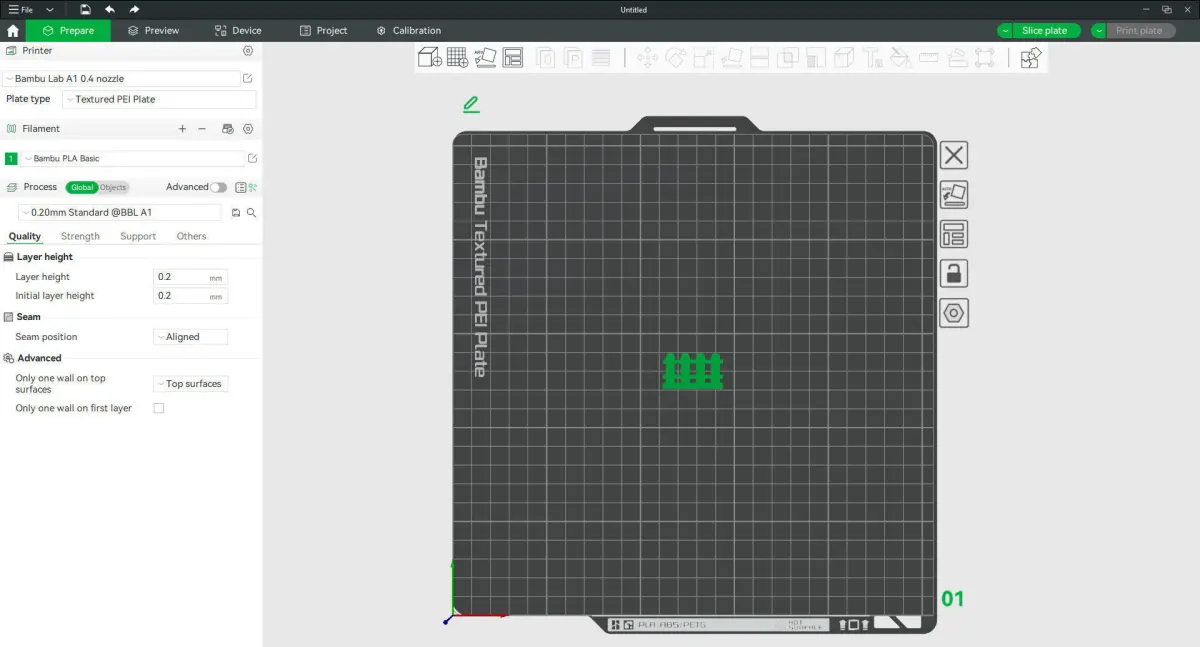This screenshot has height=647, width=1200.
Task: Switch to the Project tab
Action: click(x=323, y=31)
